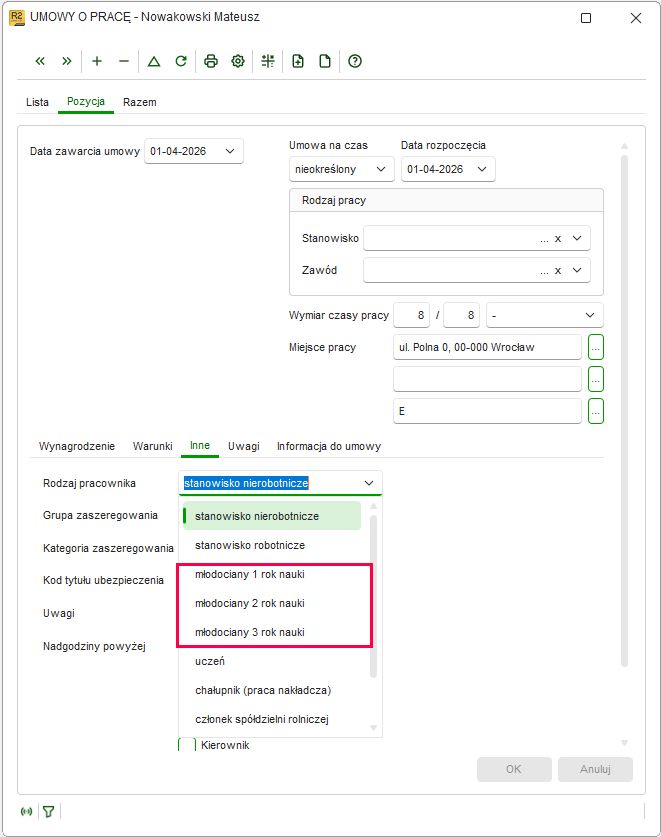
Task: Pick chałupnik (praca nakładcza) option
Action: (x=272, y=690)
